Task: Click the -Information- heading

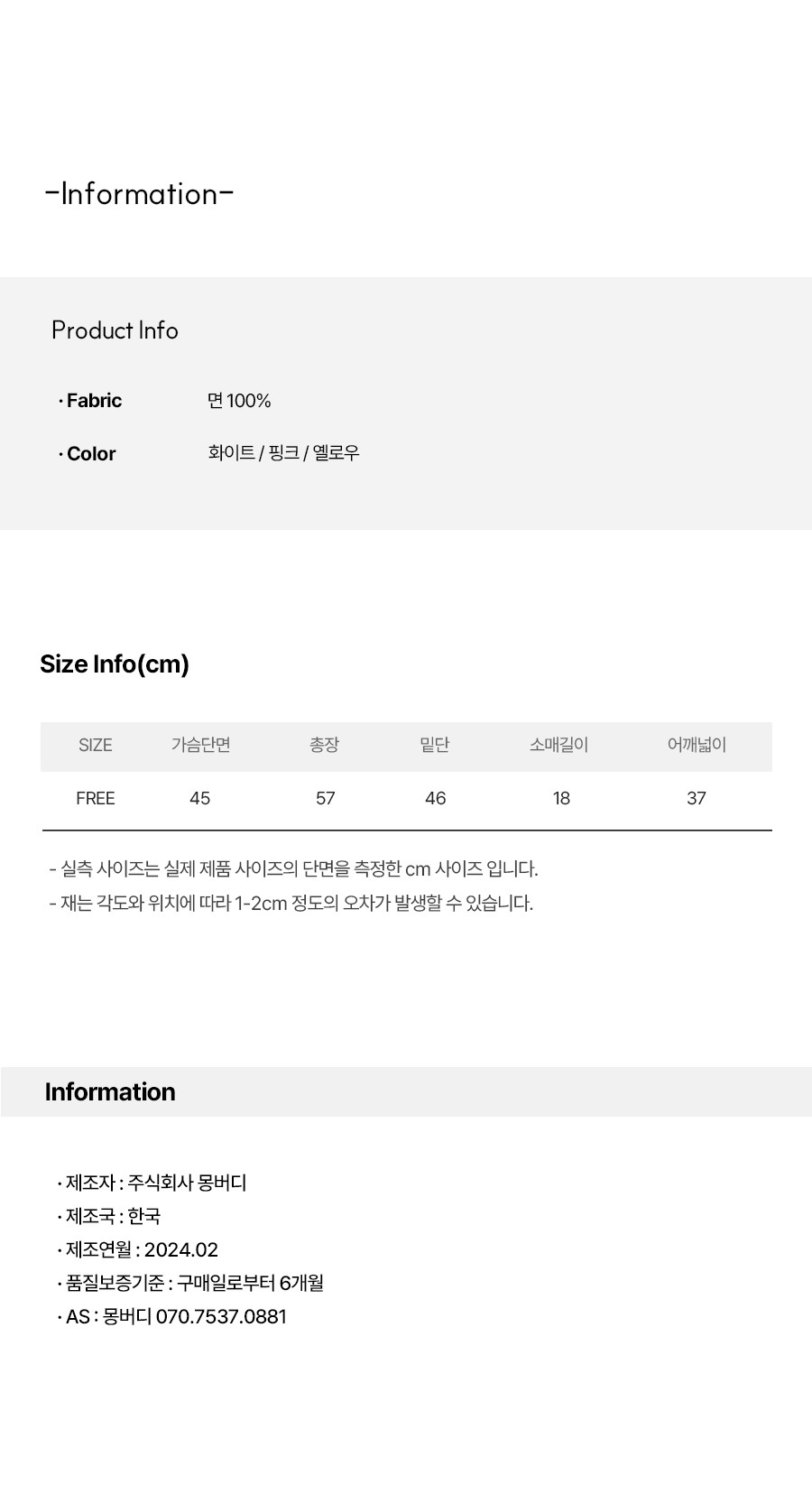Action: click(139, 193)
